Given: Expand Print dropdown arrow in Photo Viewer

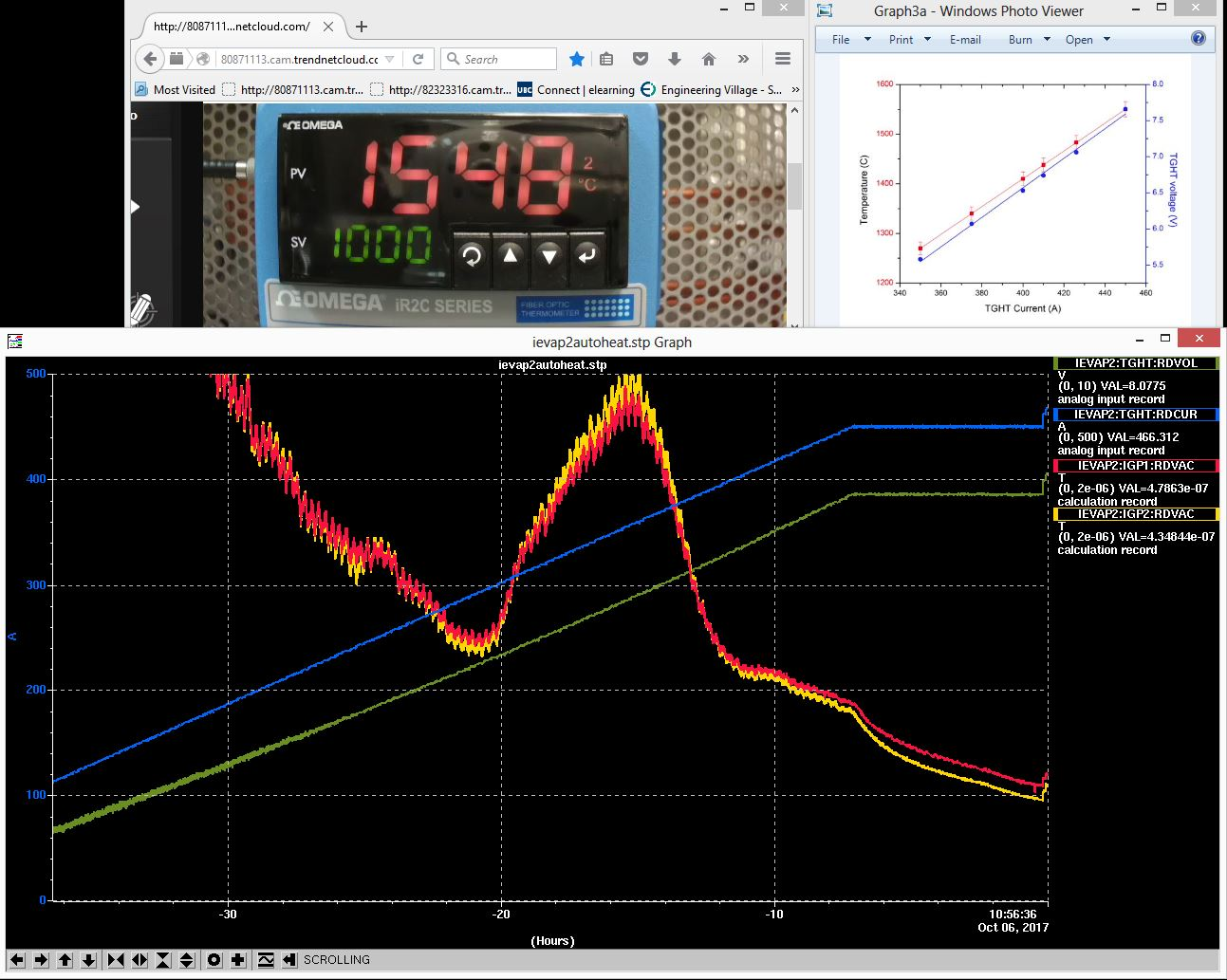Looking at the screenshot, I should point(927,40).
